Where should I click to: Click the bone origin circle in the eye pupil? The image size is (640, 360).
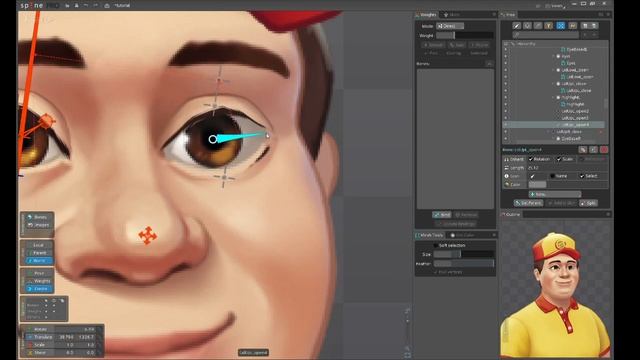tap(213, 140)
